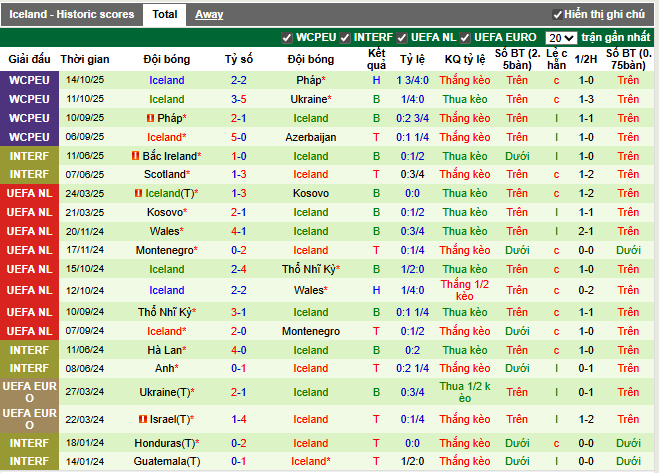This screenshot has width=659, height=473.
Task: Click the INTERF label on 11/06/25 row
Action: click(x=29, y=156)
